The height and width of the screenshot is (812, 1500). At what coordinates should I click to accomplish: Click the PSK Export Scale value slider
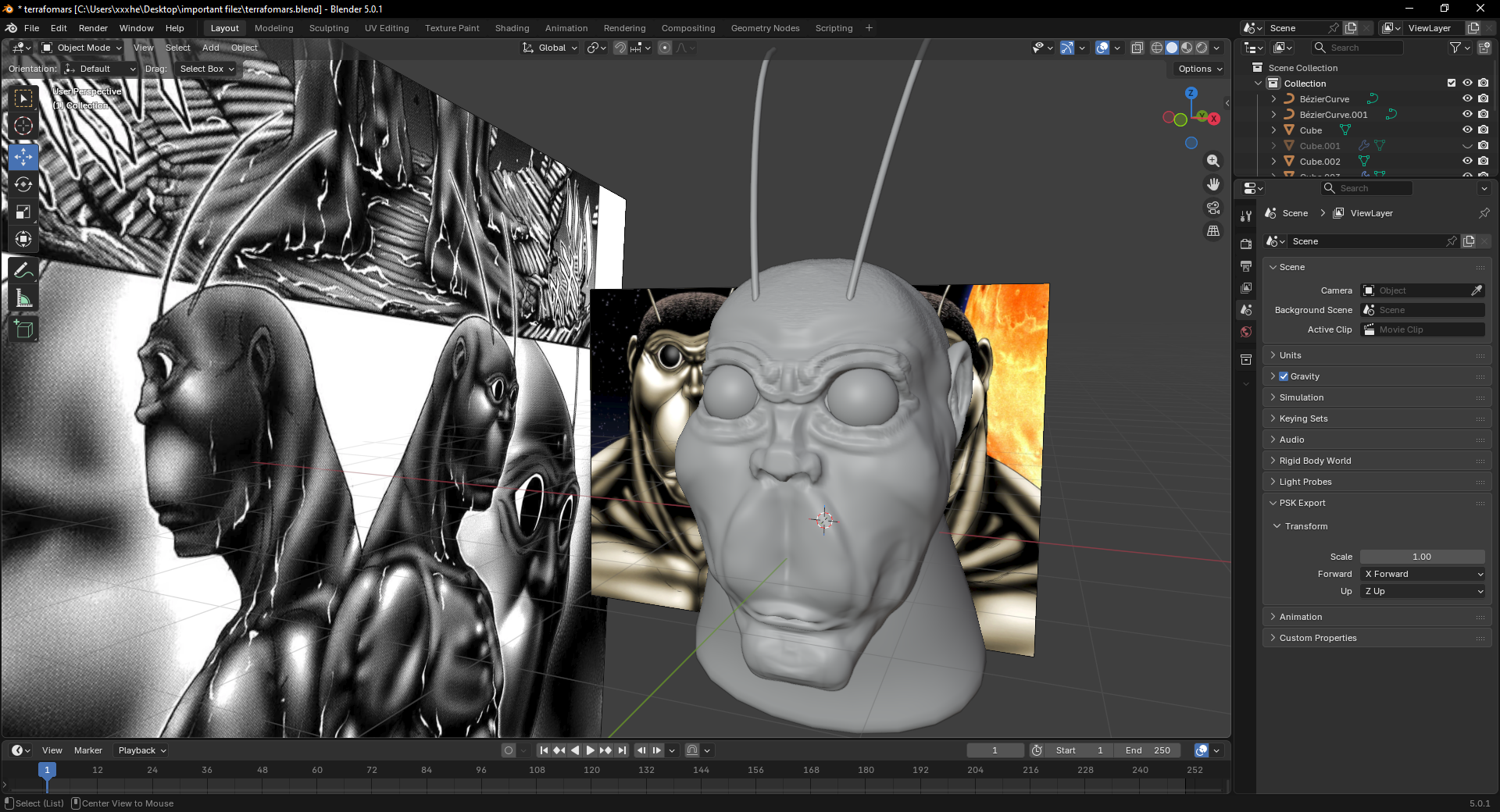1423,557
